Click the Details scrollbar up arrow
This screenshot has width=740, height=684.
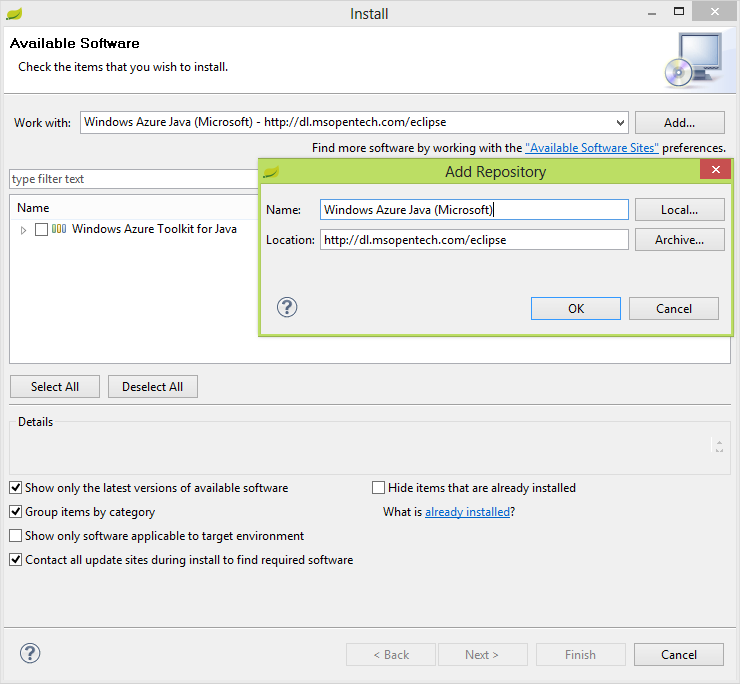pos(719,442)
